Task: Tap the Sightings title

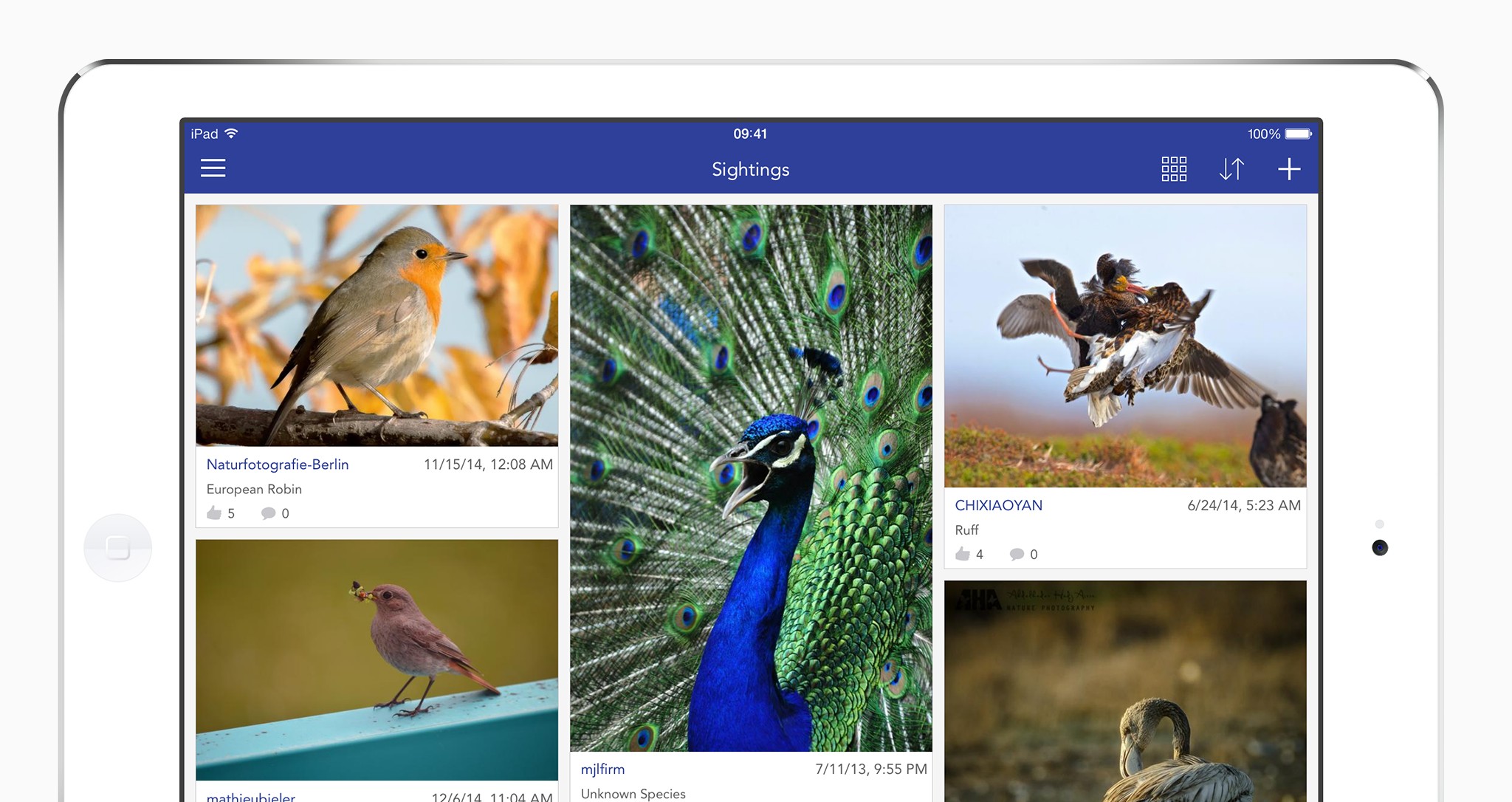Action: (750, 169)
